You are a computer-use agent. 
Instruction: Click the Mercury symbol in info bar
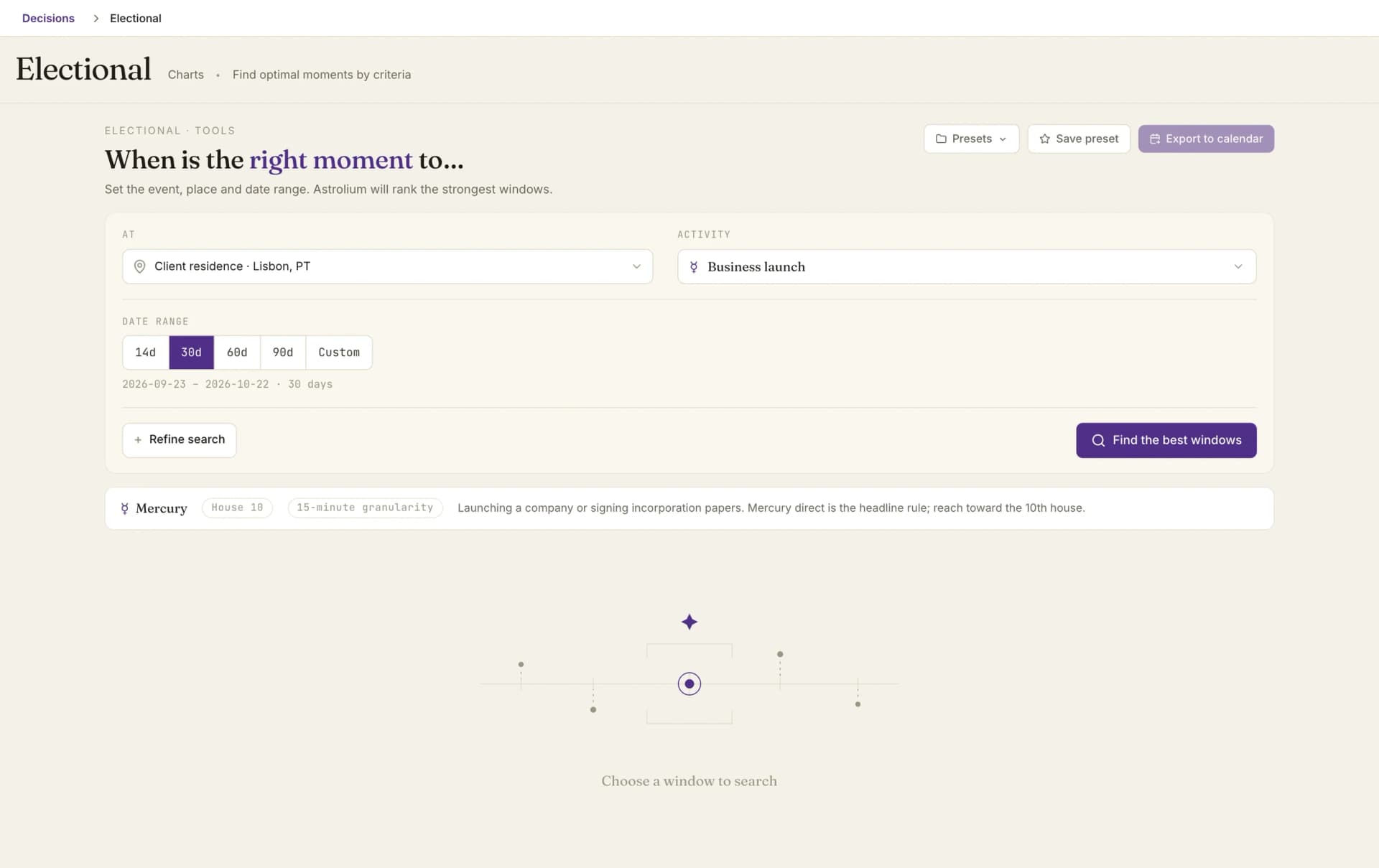[x=125, y=508]
